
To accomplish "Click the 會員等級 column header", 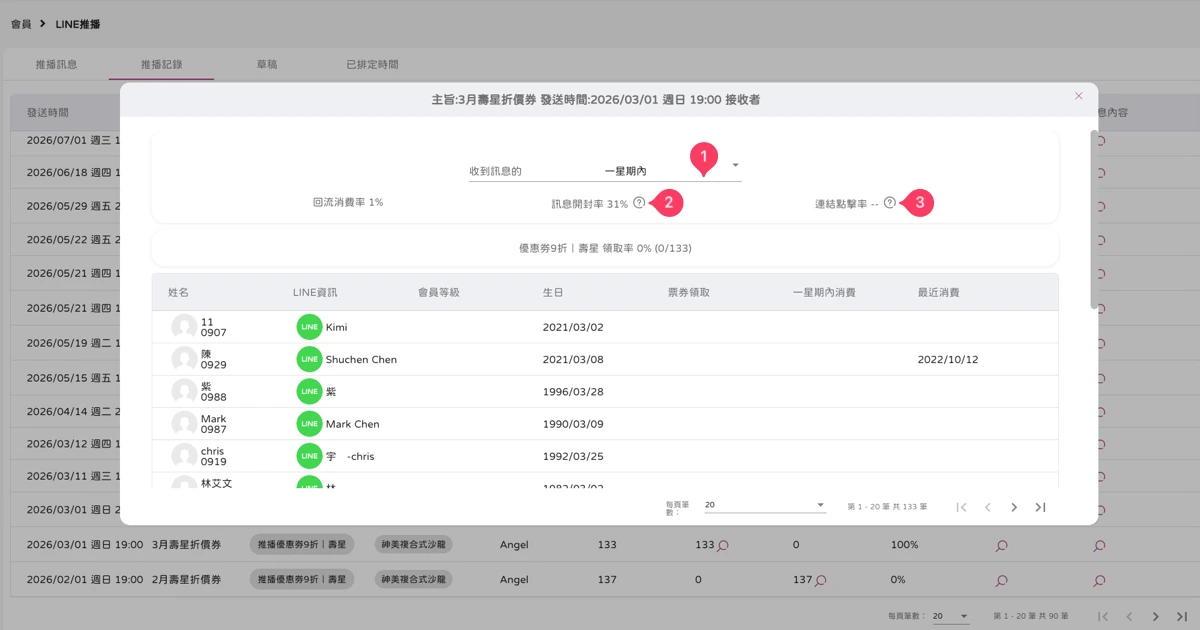I will tap(439, 292).
